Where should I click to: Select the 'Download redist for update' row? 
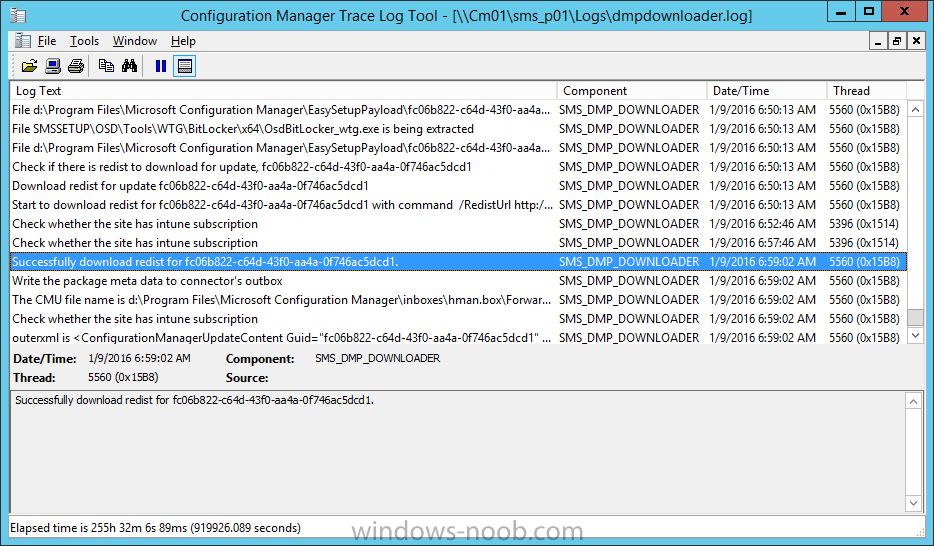(458, 186)
